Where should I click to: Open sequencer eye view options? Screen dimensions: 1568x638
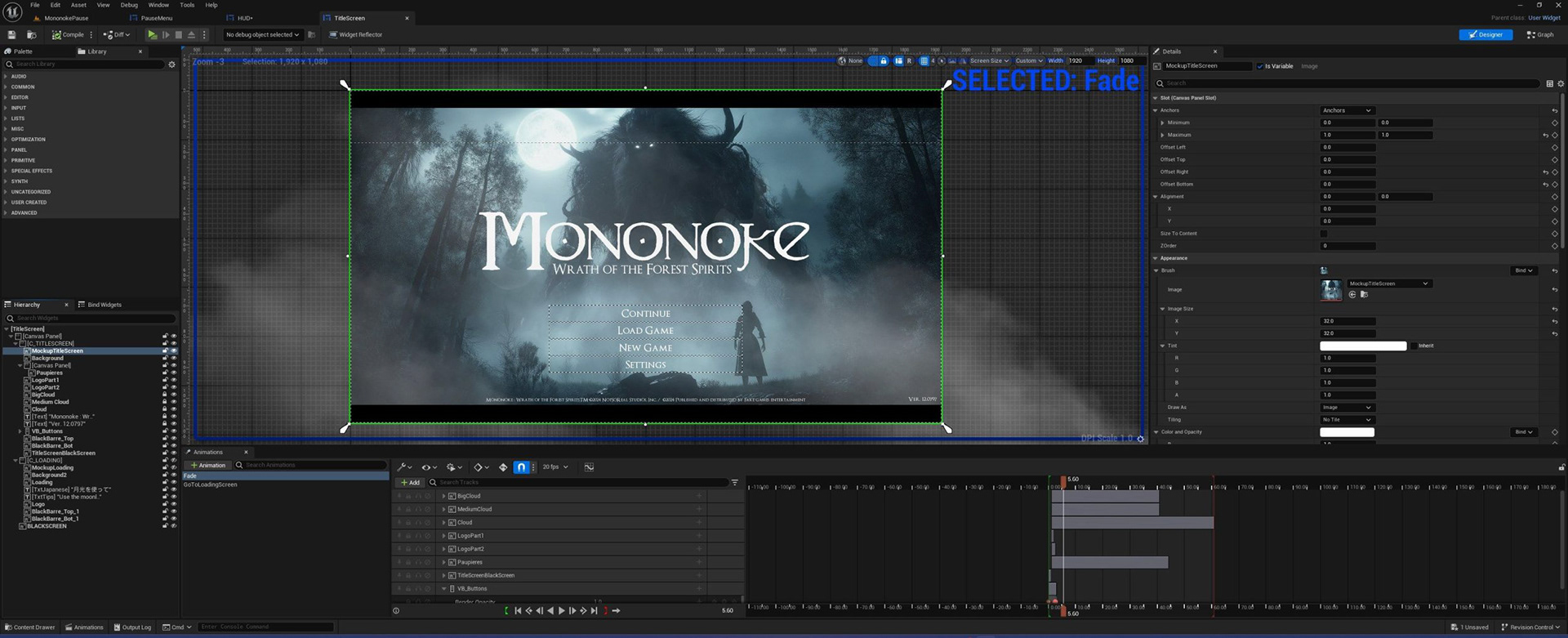pyautogui.click(x=428, y=467)
